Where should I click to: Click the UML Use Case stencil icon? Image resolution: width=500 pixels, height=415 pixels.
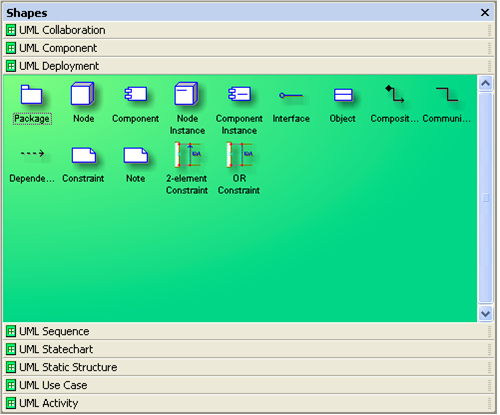11,386
